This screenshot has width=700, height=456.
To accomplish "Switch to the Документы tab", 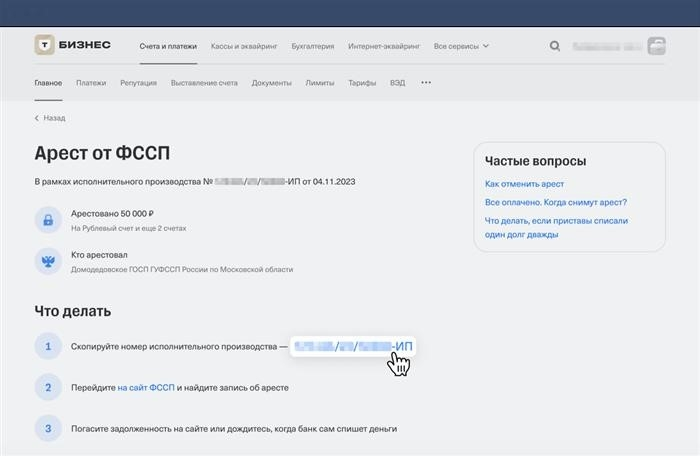I will coord(272,83).
